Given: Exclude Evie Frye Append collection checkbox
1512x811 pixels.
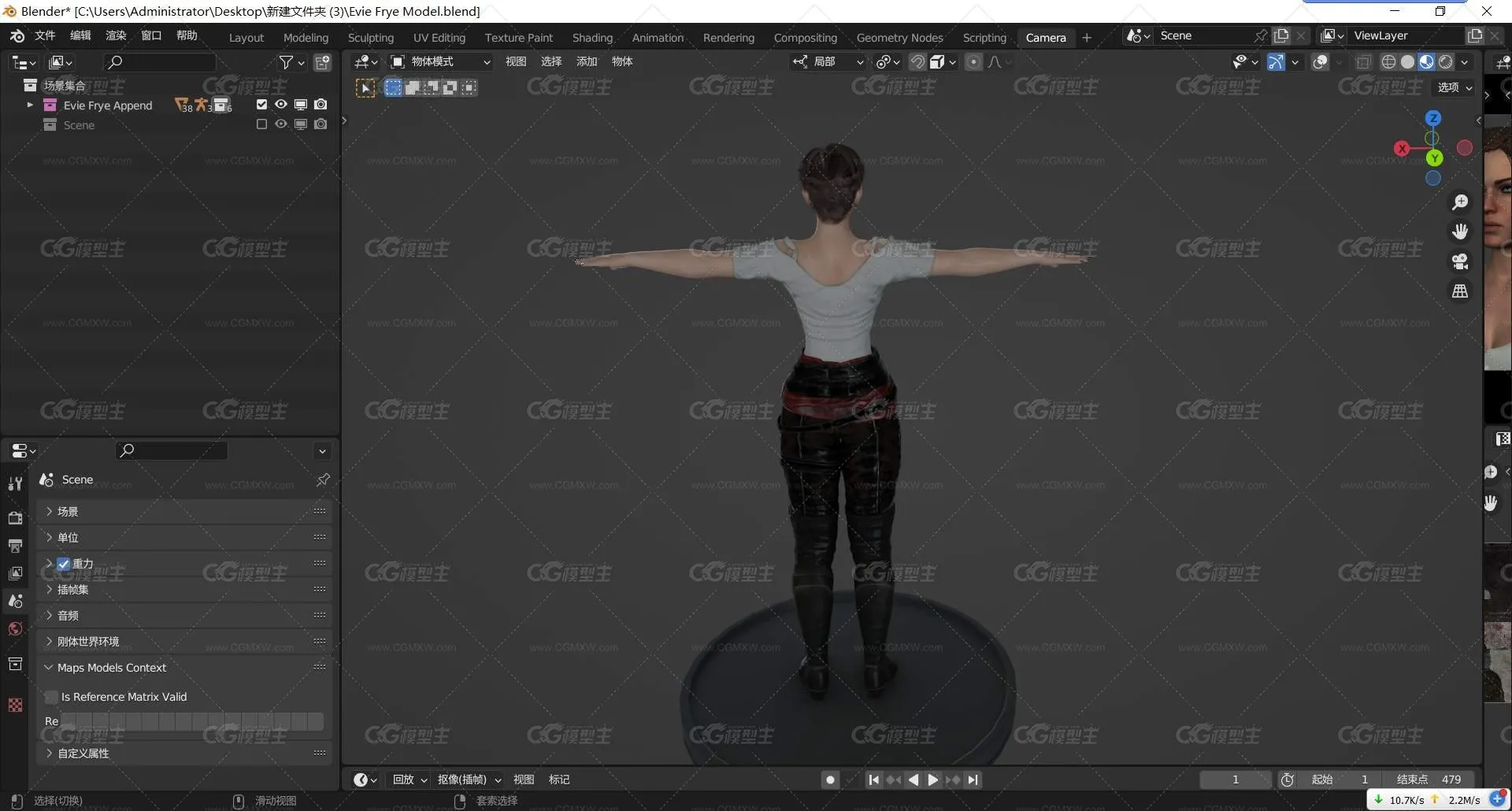Looking at the screenshot, I should (x=261, y=105).
